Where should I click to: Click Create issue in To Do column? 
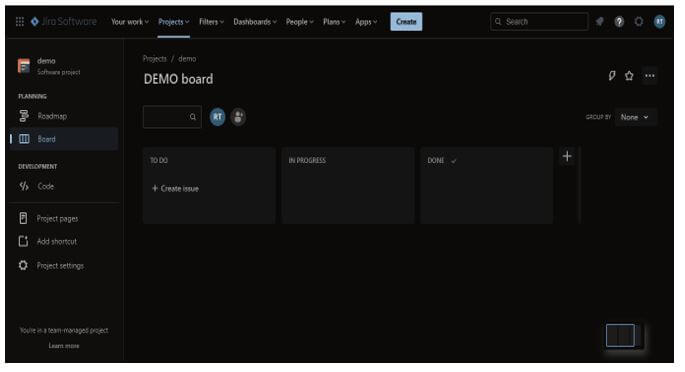coord(175,189)
